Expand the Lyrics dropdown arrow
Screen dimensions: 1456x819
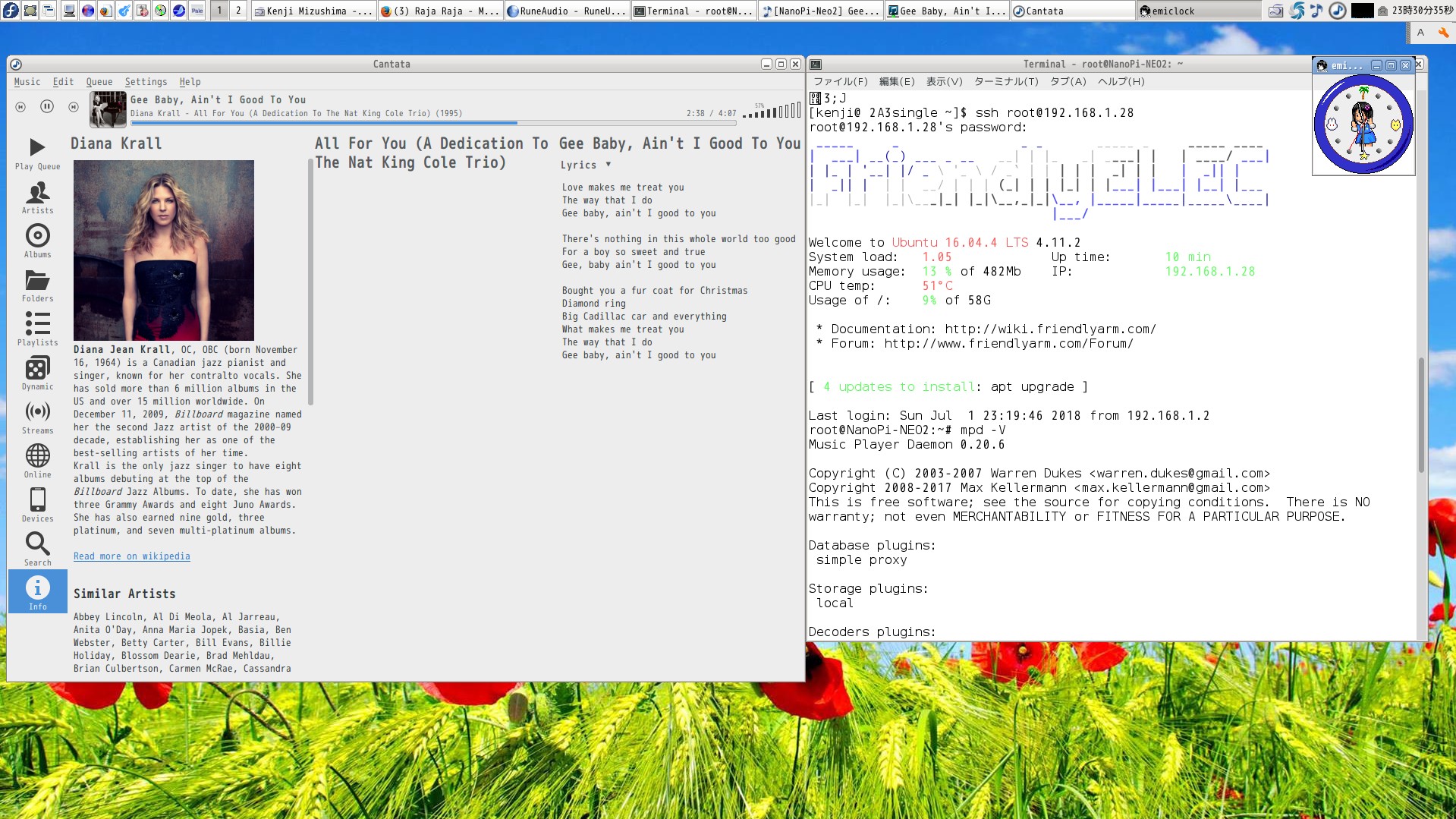609,165
